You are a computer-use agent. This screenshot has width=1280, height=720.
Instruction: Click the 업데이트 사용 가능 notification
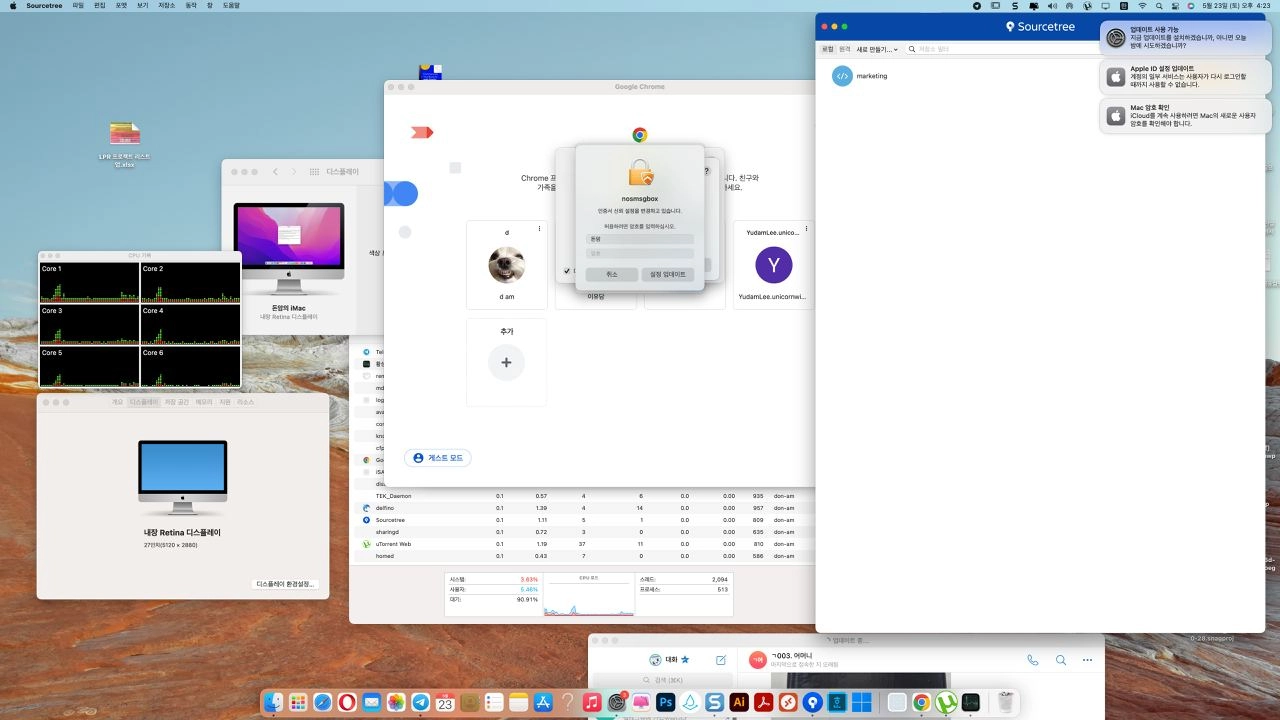1186,39
